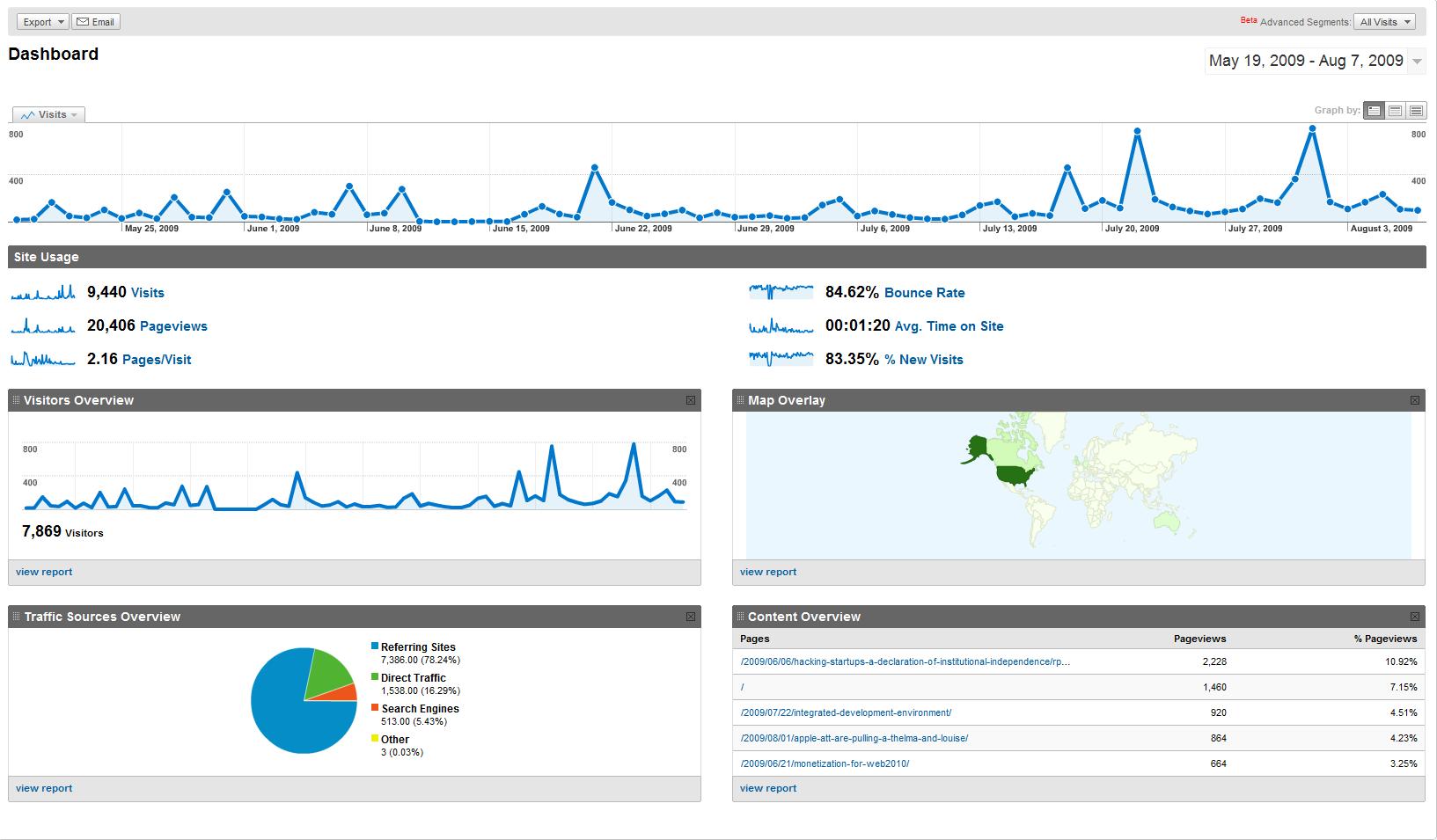
Task: Select the Graph by day icon
Action: point(1374,110)
